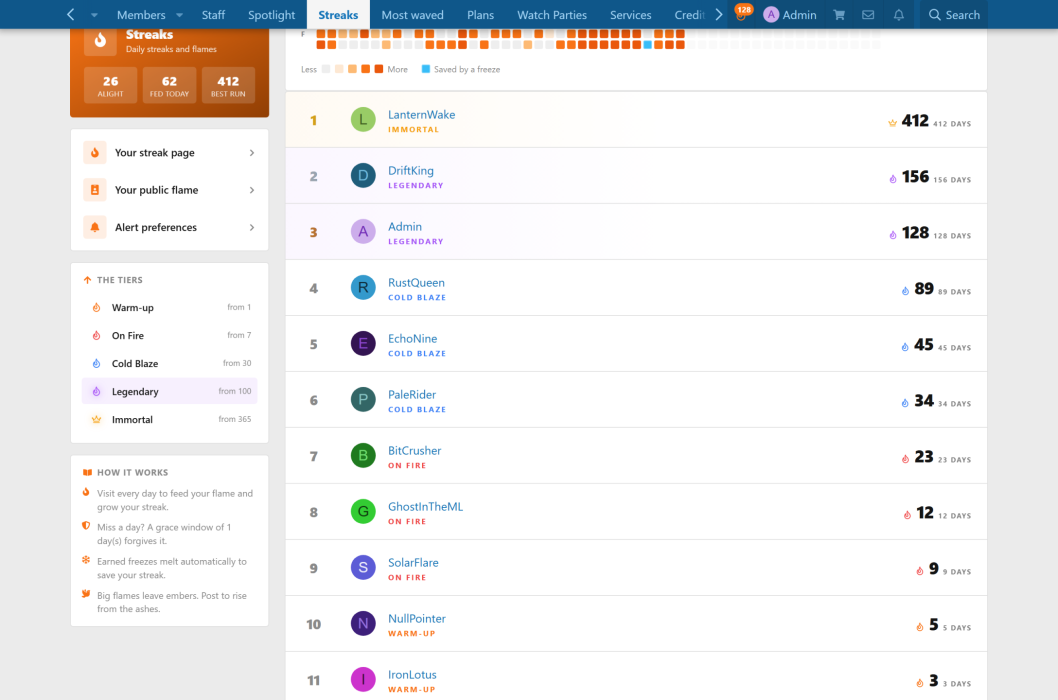1058x700 pixels.
Task: Select the Legendary tier row
Action: [169, 392]
